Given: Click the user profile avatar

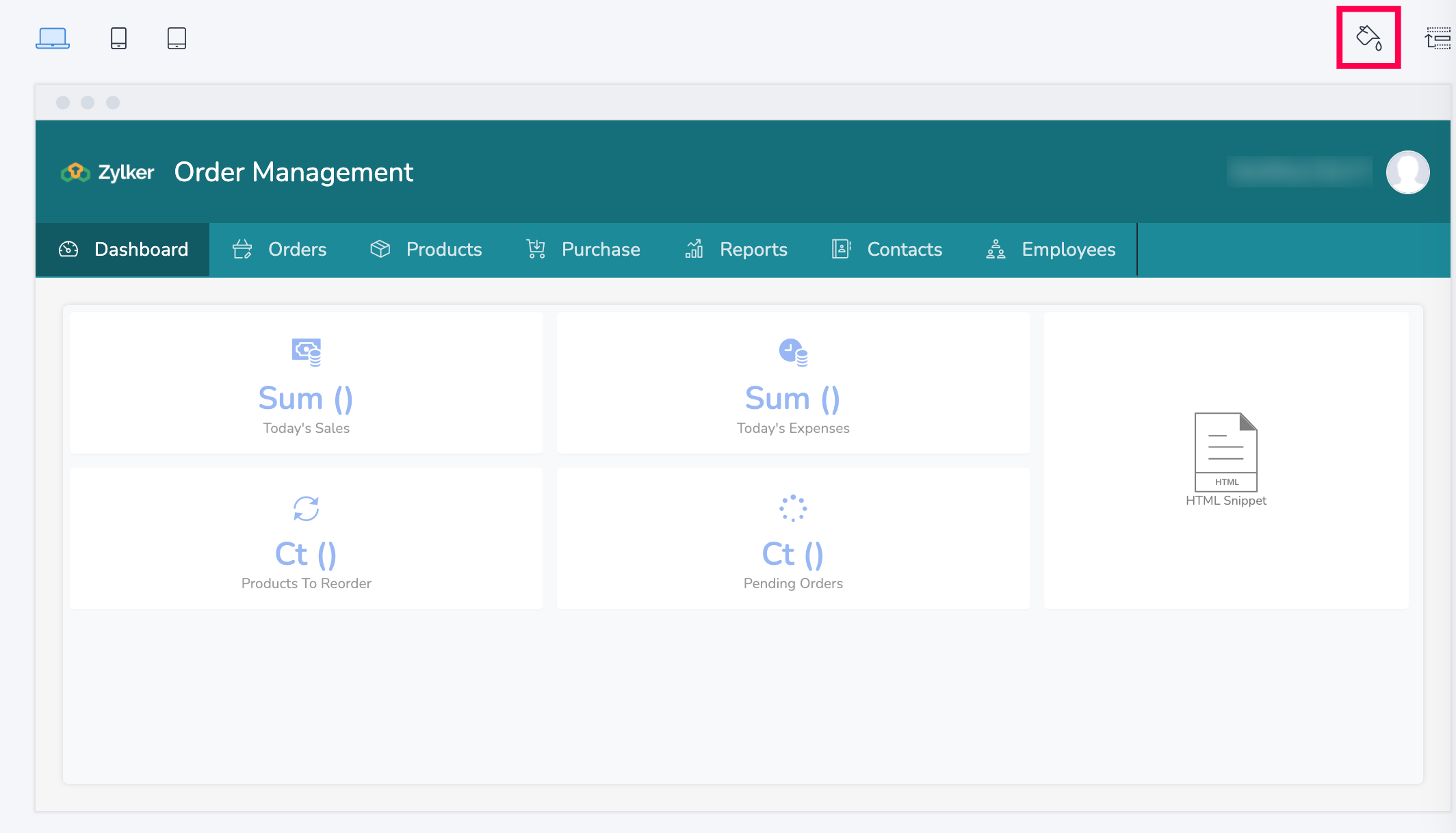Looking at the screenshot, I should (x=1407, y=172).
